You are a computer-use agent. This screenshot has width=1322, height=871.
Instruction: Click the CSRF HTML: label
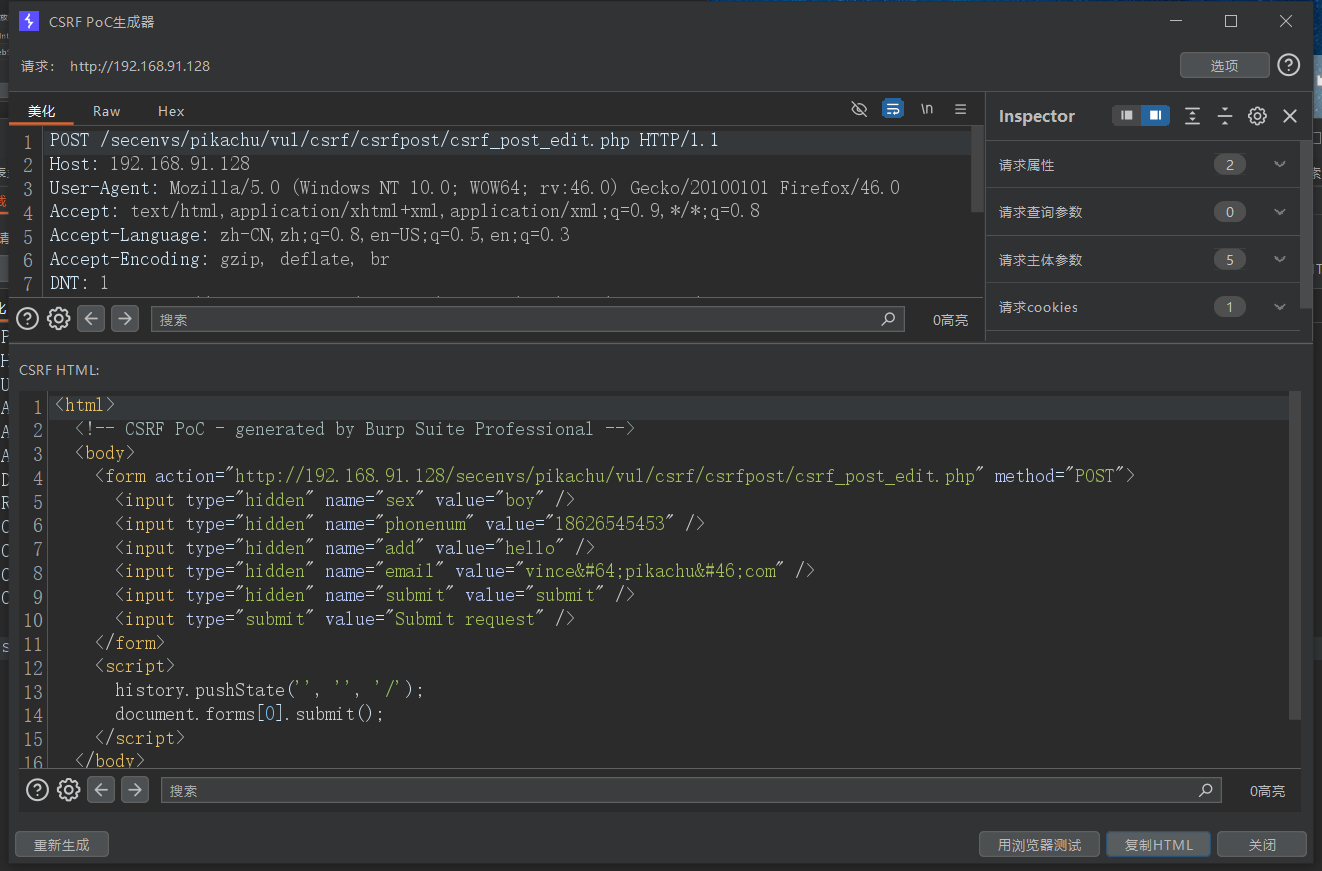click(x=59, y=370)
